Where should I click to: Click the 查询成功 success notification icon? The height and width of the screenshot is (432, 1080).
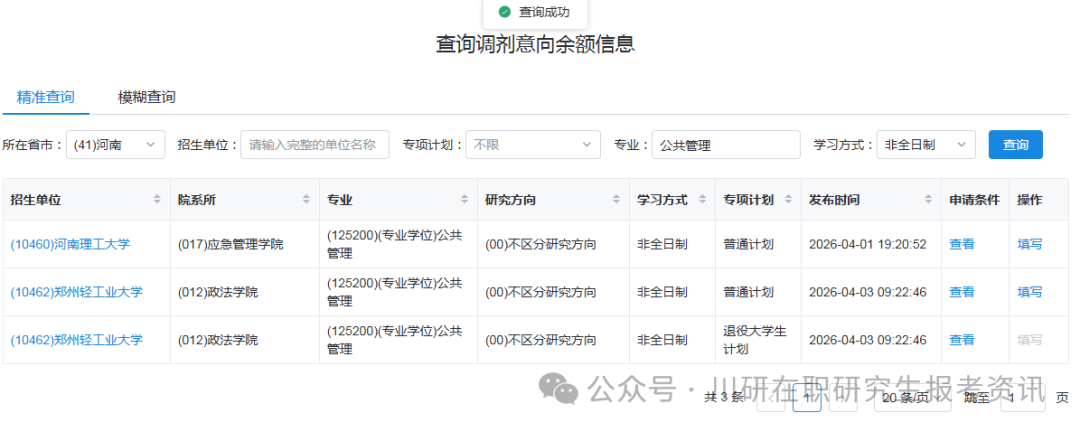click(505, 12)
